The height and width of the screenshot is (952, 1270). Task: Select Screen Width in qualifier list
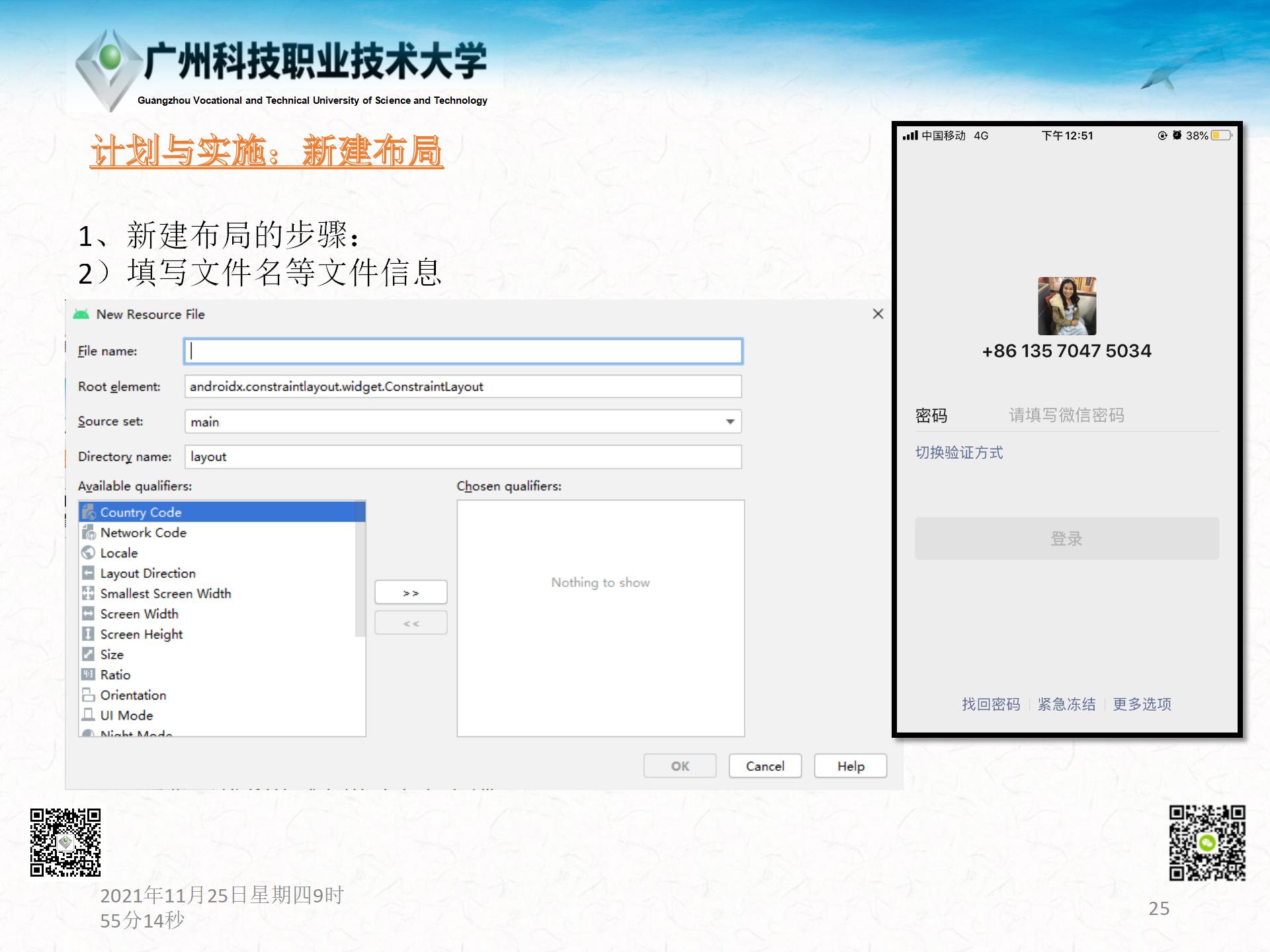pyautogui.click(x=139, y=614)
